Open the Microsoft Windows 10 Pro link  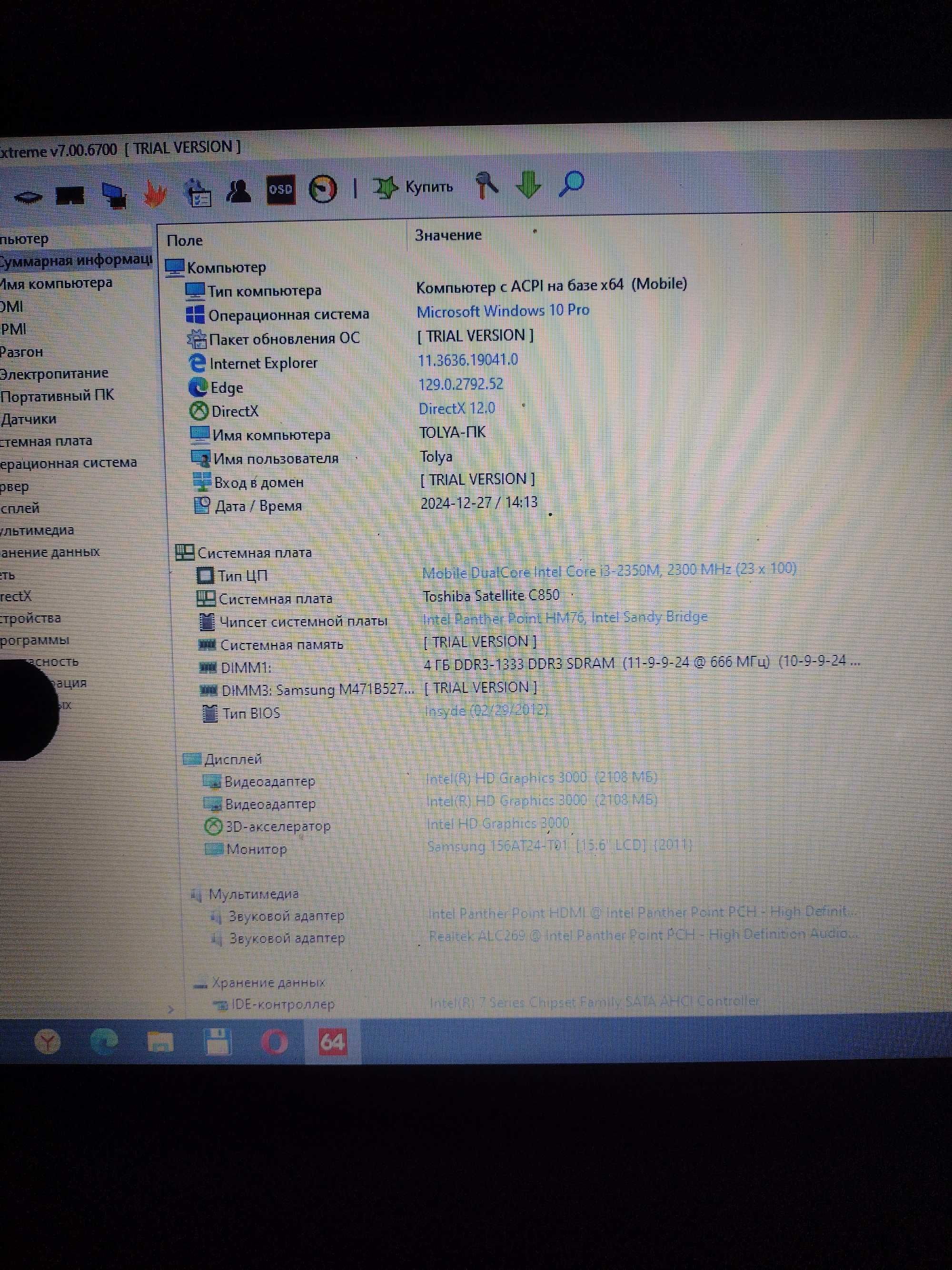[x=503, y=310]
